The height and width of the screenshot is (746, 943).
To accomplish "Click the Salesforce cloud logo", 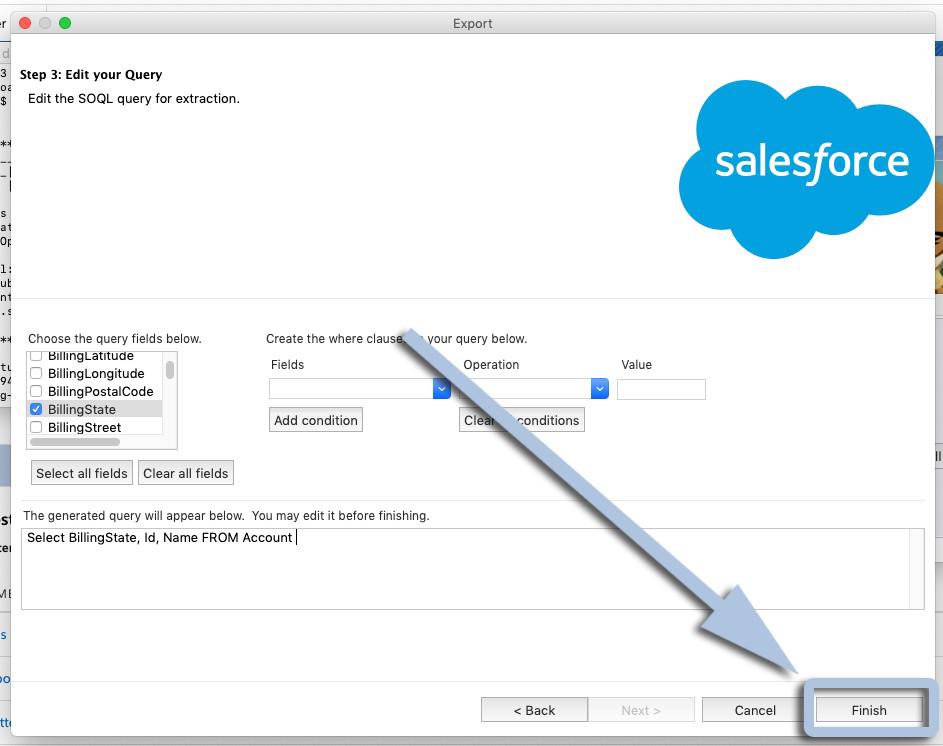I will (x=806, y=168).
